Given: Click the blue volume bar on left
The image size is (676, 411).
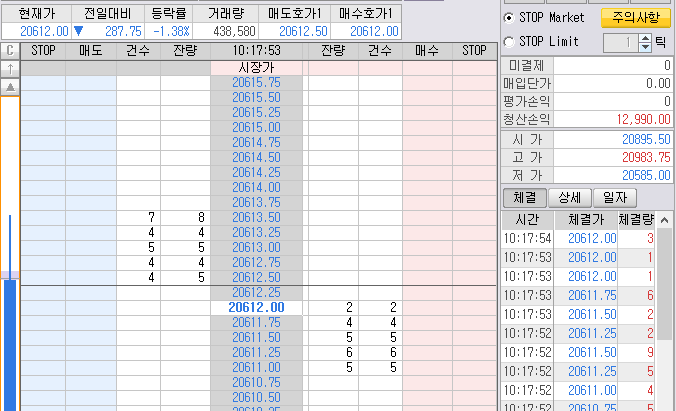Looking at the screenshot, I should pos(10,345).
